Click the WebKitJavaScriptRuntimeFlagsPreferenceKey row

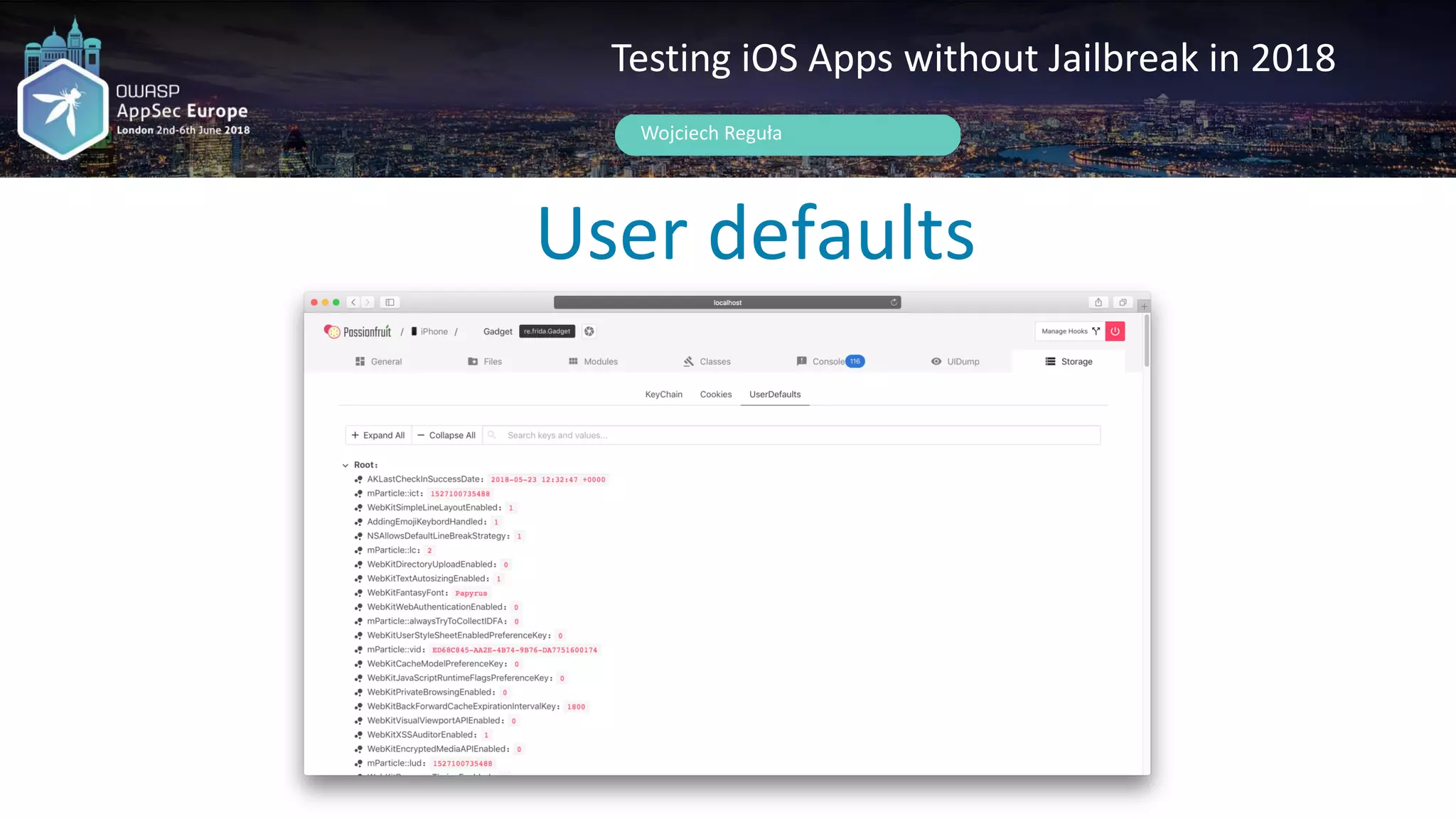461,678
